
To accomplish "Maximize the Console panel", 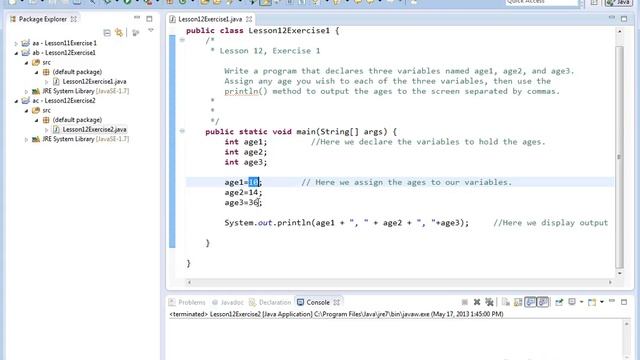I will pyautogui.click(x=624, y=302).
